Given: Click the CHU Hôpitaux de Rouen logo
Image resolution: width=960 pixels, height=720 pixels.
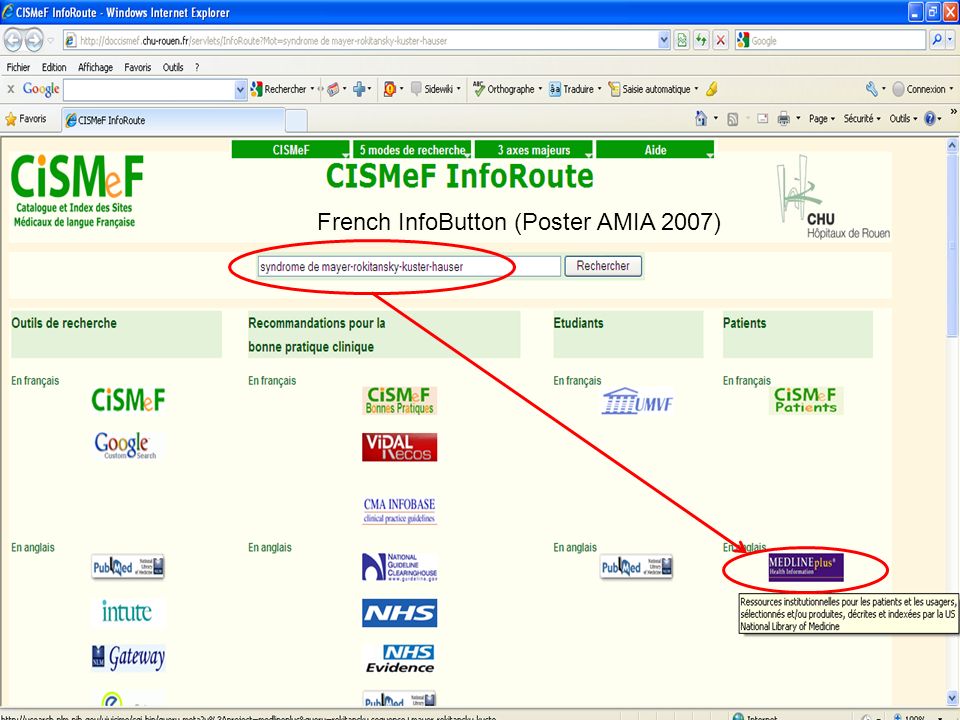Looking at the screenshot, I should pos(833,197).
